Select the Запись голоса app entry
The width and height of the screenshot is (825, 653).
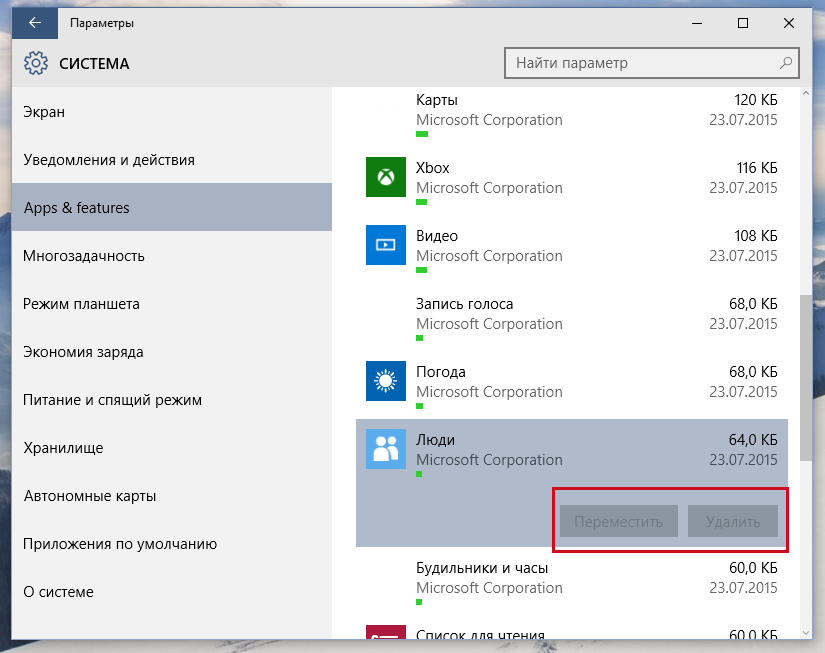tap(572, 317)
